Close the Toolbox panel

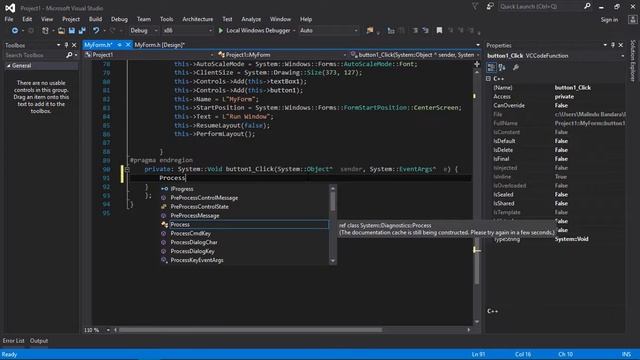tap(74, 45)
